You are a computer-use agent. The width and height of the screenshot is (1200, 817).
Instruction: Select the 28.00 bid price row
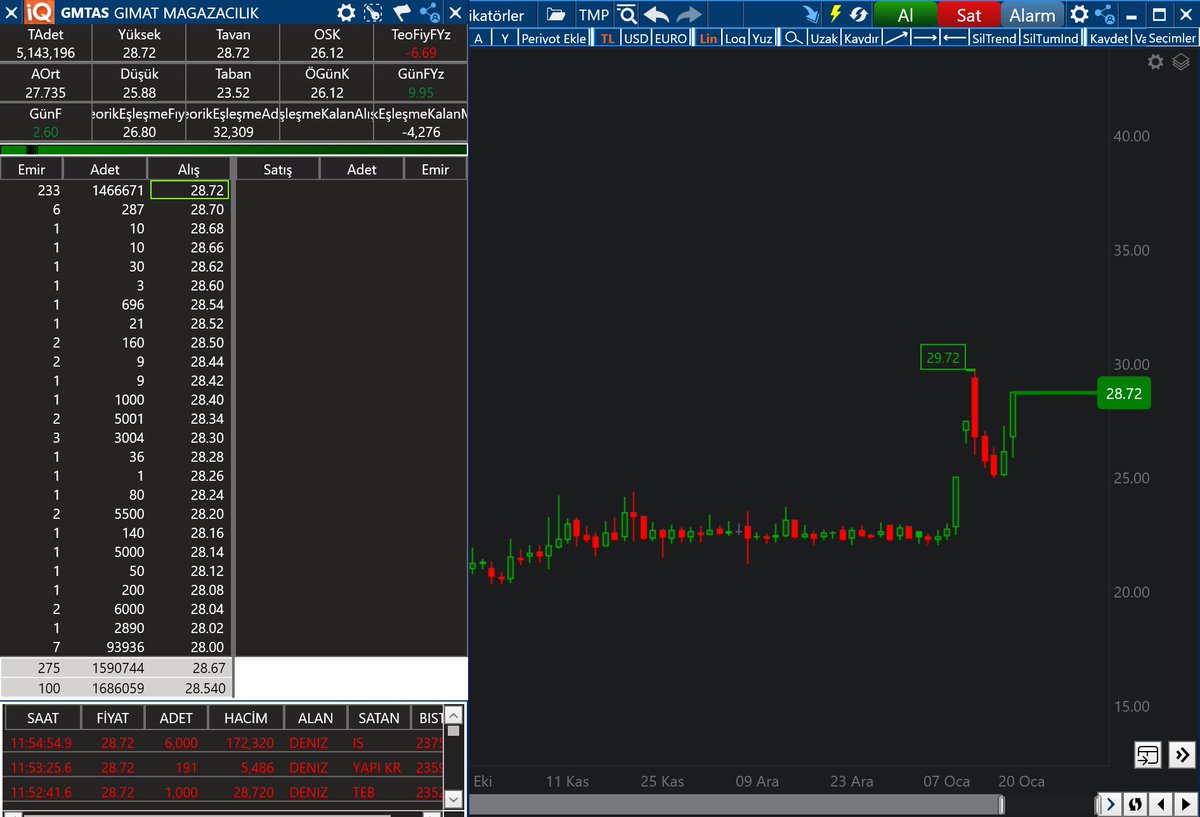(x=116, y=646)
